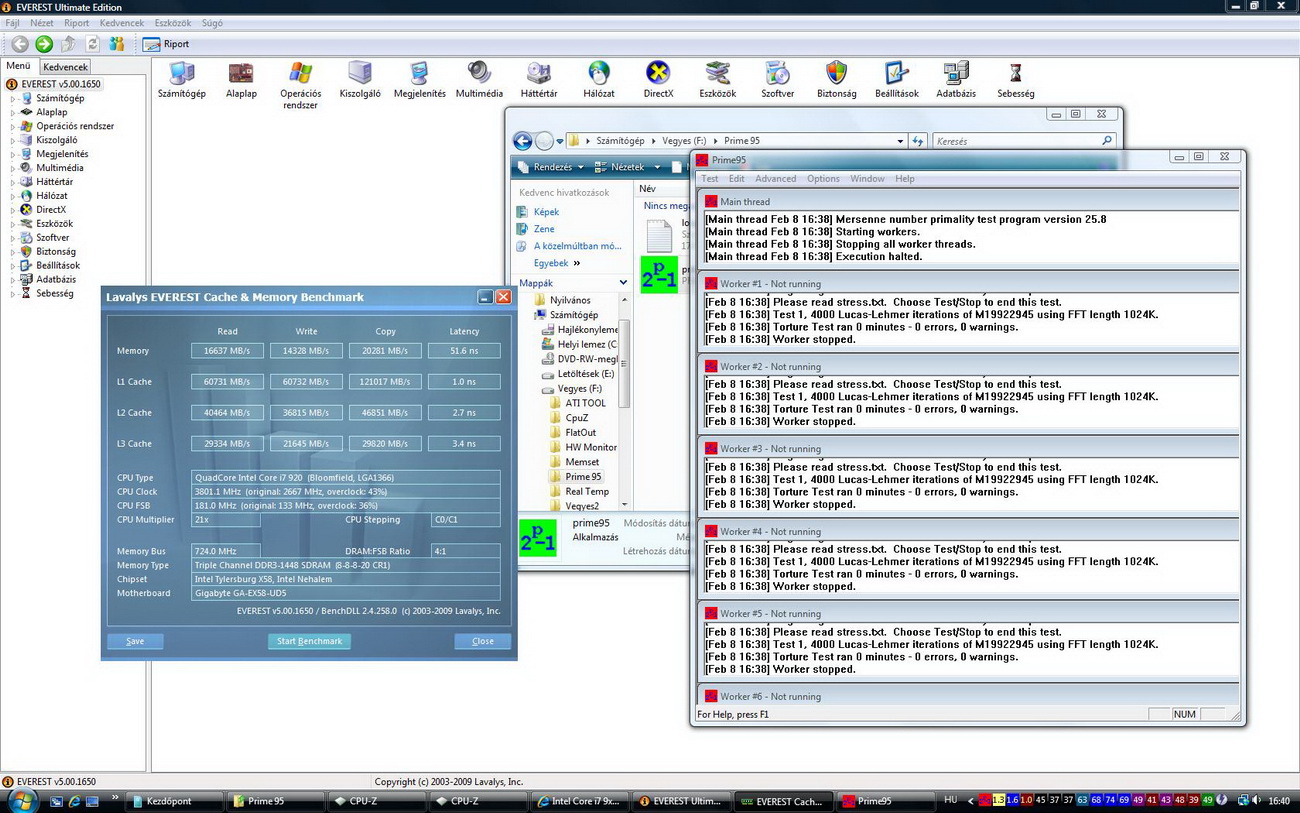Click the Explorer window back button

tap(522, 141)
